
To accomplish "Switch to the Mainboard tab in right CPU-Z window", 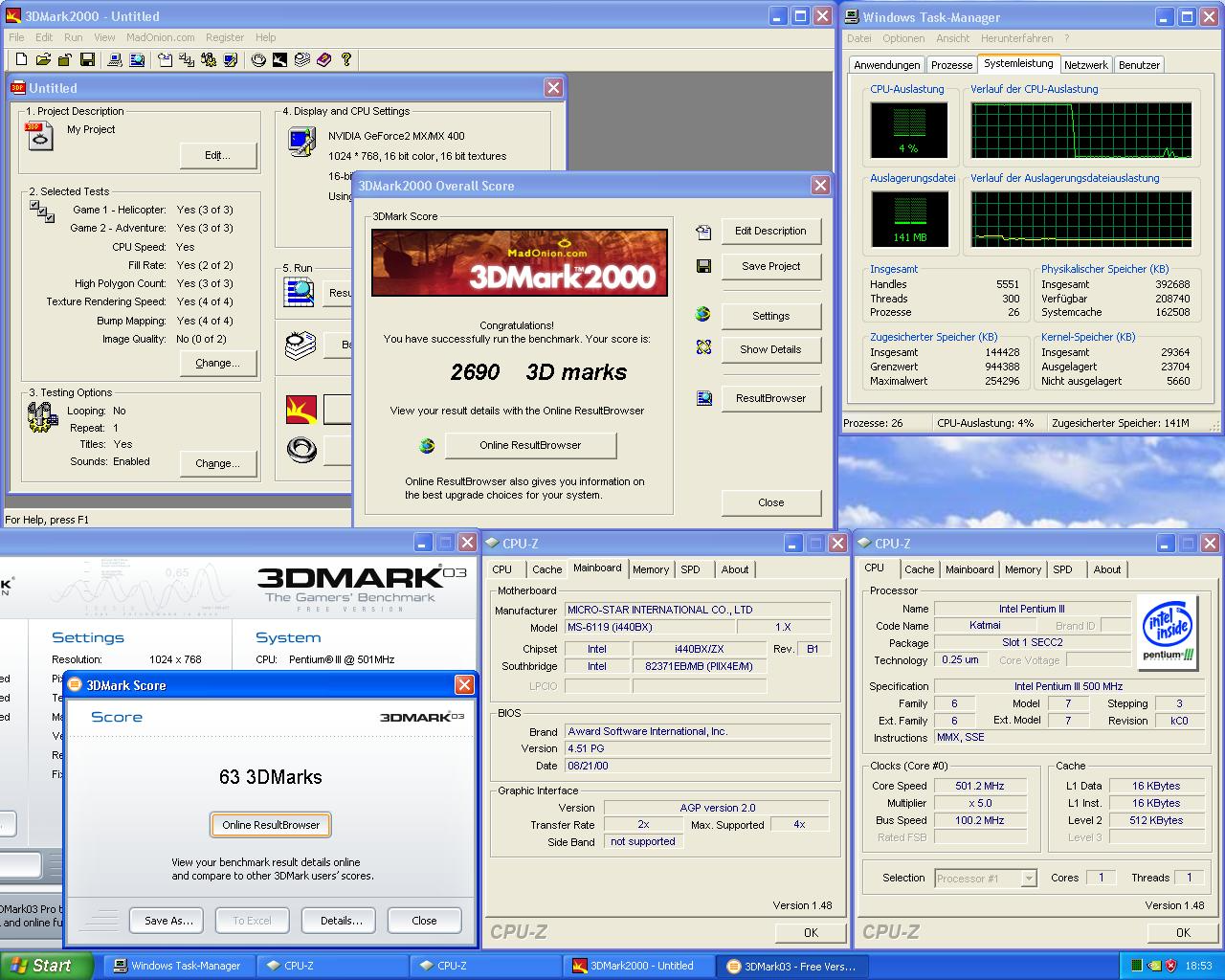I will [x=969, y=569].
